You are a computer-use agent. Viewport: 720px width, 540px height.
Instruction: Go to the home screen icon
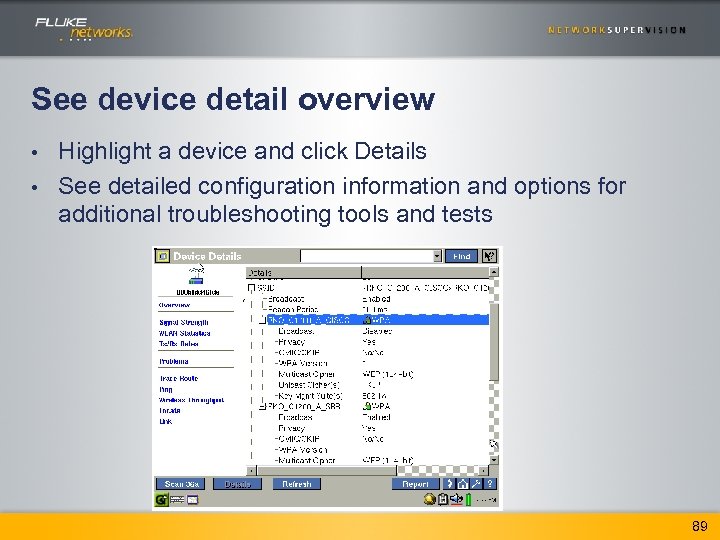463,484
